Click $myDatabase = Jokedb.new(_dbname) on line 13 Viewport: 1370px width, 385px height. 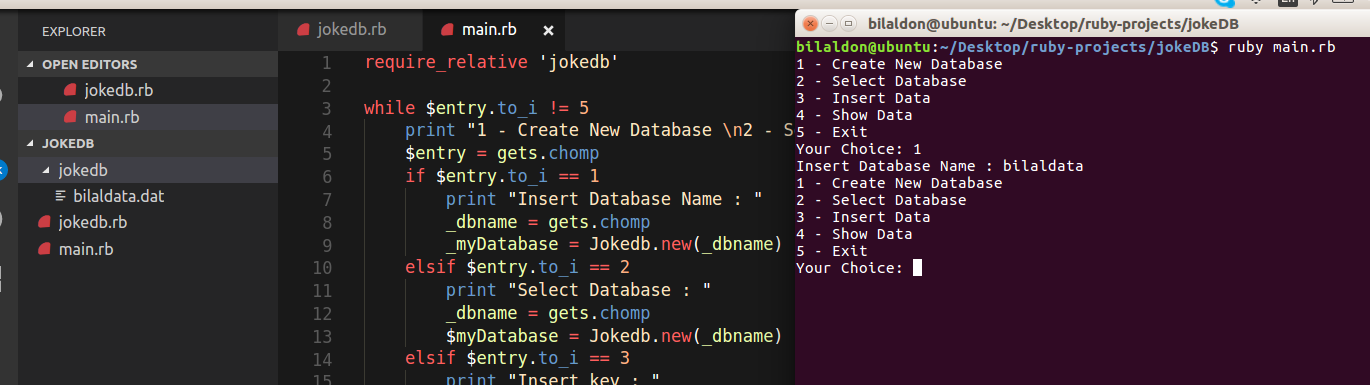pyautogui.click(x=613, y=335)
